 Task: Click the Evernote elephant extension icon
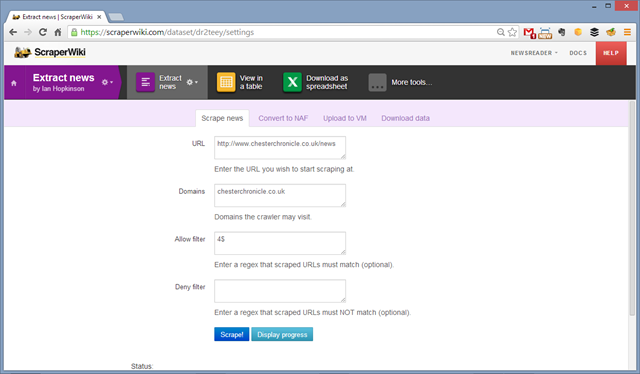562,32
